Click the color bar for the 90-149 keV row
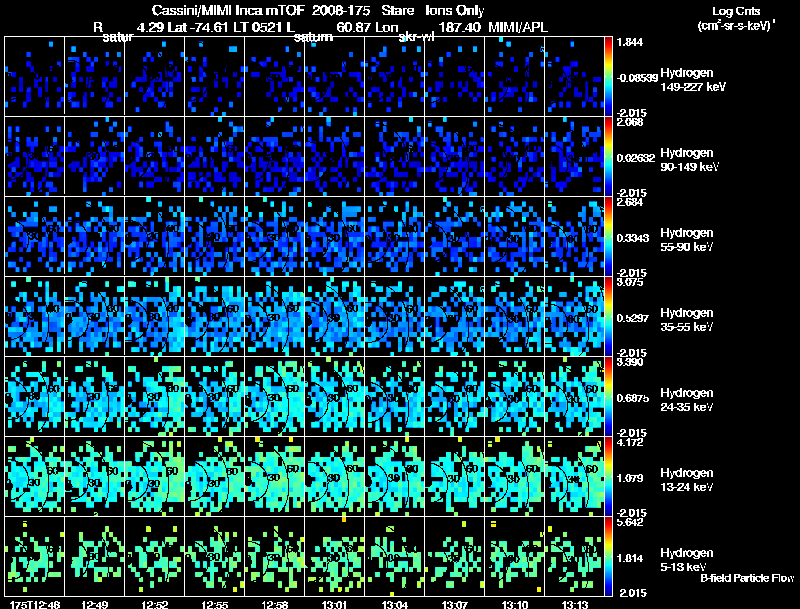Viewport: 800px width, 609px height. tap(608, 156)
